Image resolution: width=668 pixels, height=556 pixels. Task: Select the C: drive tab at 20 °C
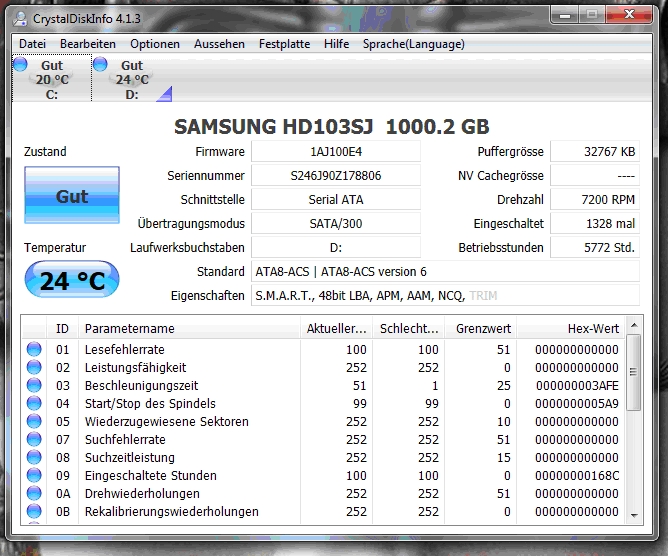click(x=52, y=78)
